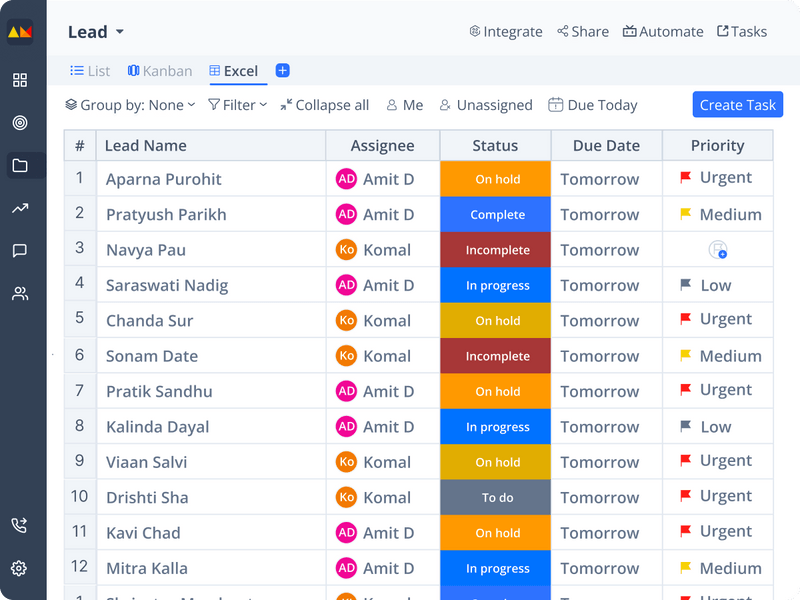Image resolution: width=800 pixels, height=600 pixels.
Task: Add a new view with the plus button
Action: (x=282, y=70)
